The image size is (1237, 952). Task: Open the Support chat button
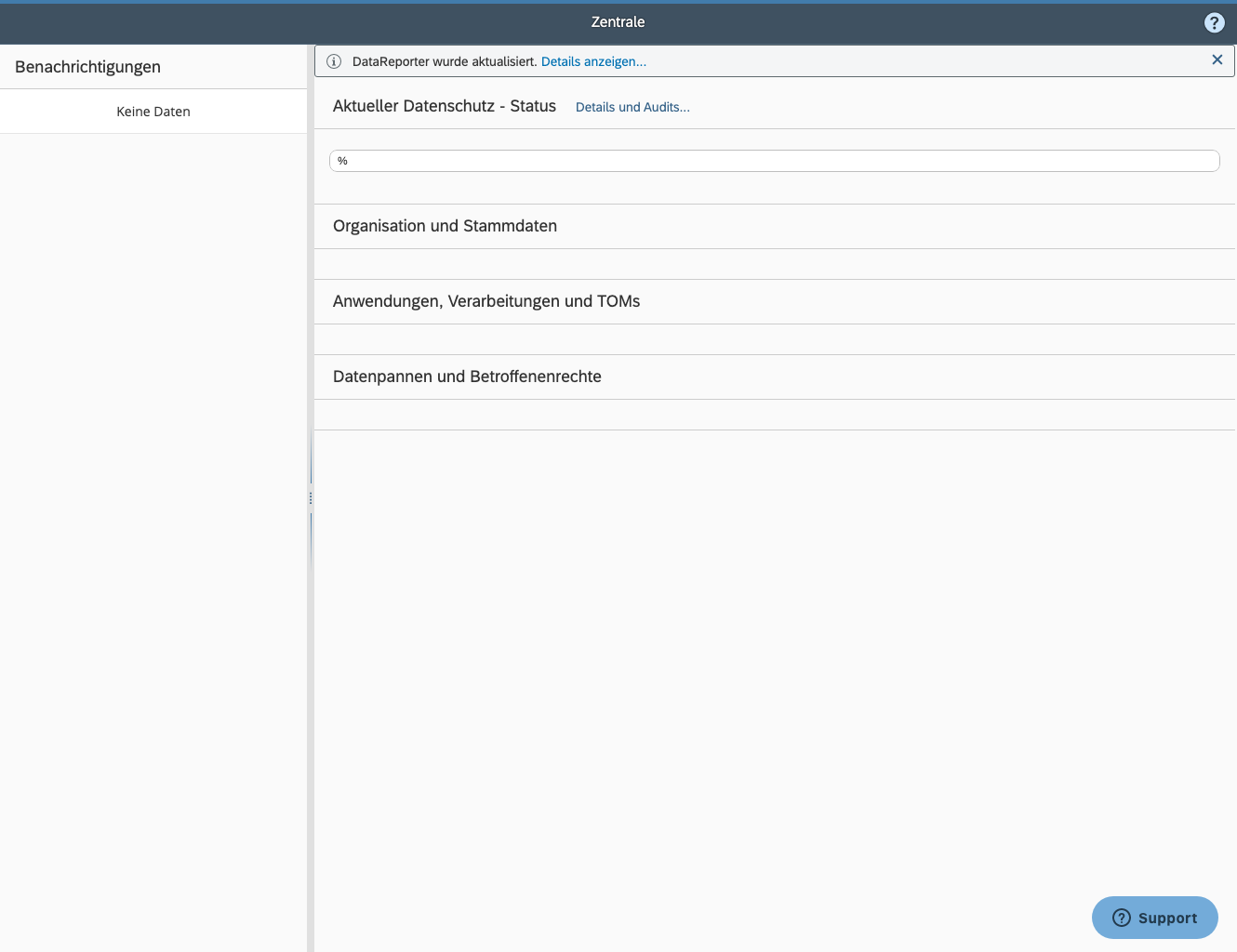(1154, 918)
